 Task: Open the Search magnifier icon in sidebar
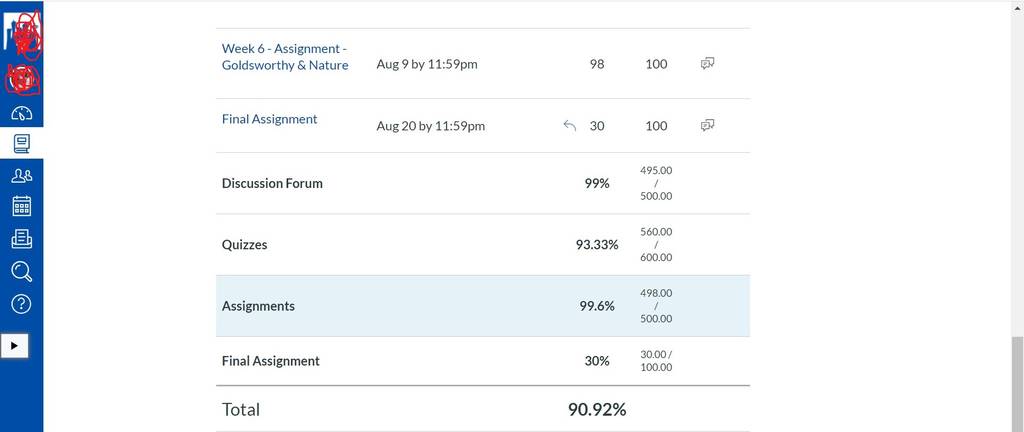[x=22, y=271]
